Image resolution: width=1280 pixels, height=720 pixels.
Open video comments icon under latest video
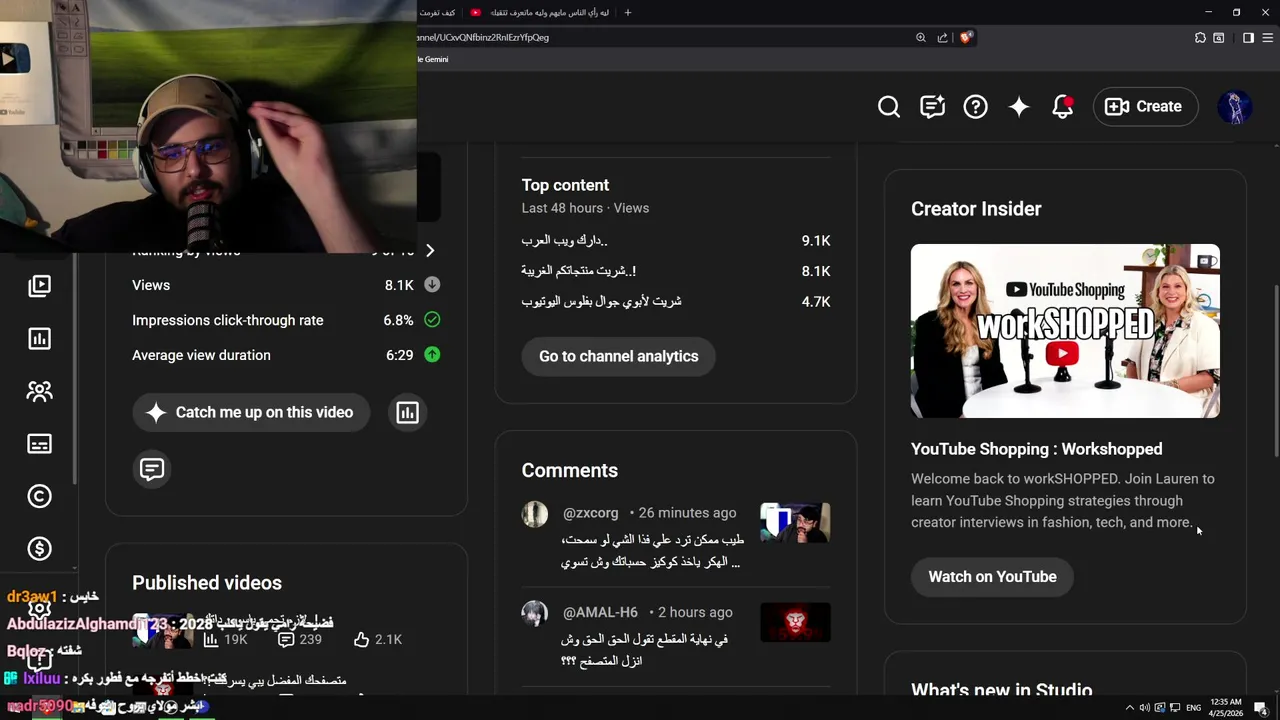tap(152, 469)
